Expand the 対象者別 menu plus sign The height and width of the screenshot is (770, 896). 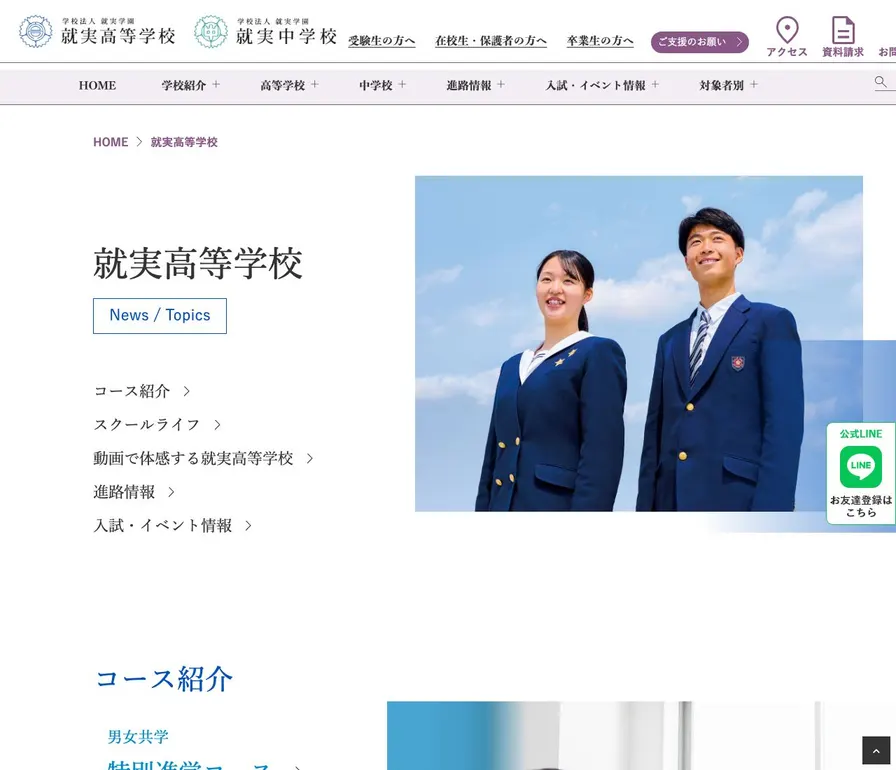tap(754, 85)
